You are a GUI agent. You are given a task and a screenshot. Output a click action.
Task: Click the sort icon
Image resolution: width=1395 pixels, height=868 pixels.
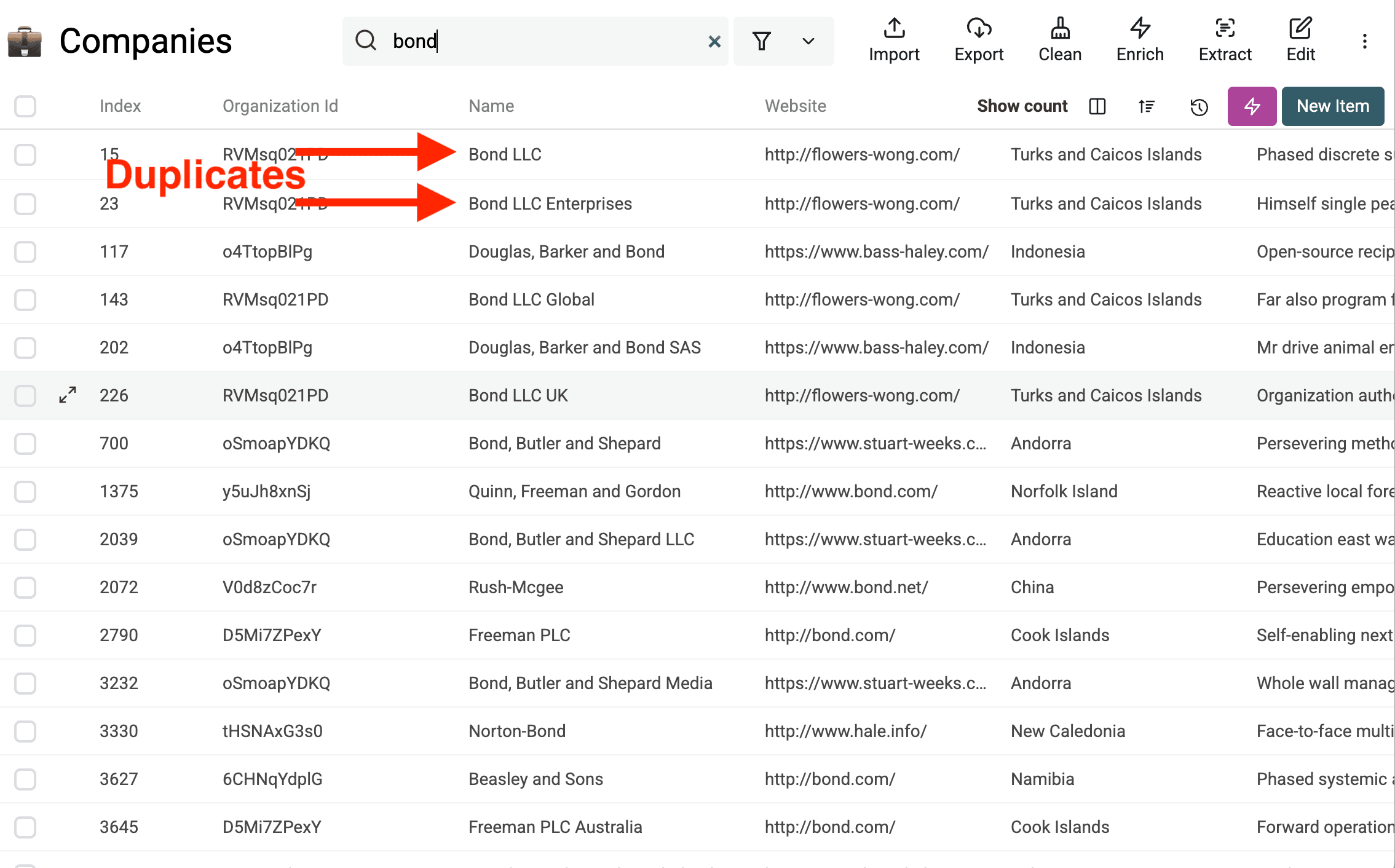point(1147,106)
